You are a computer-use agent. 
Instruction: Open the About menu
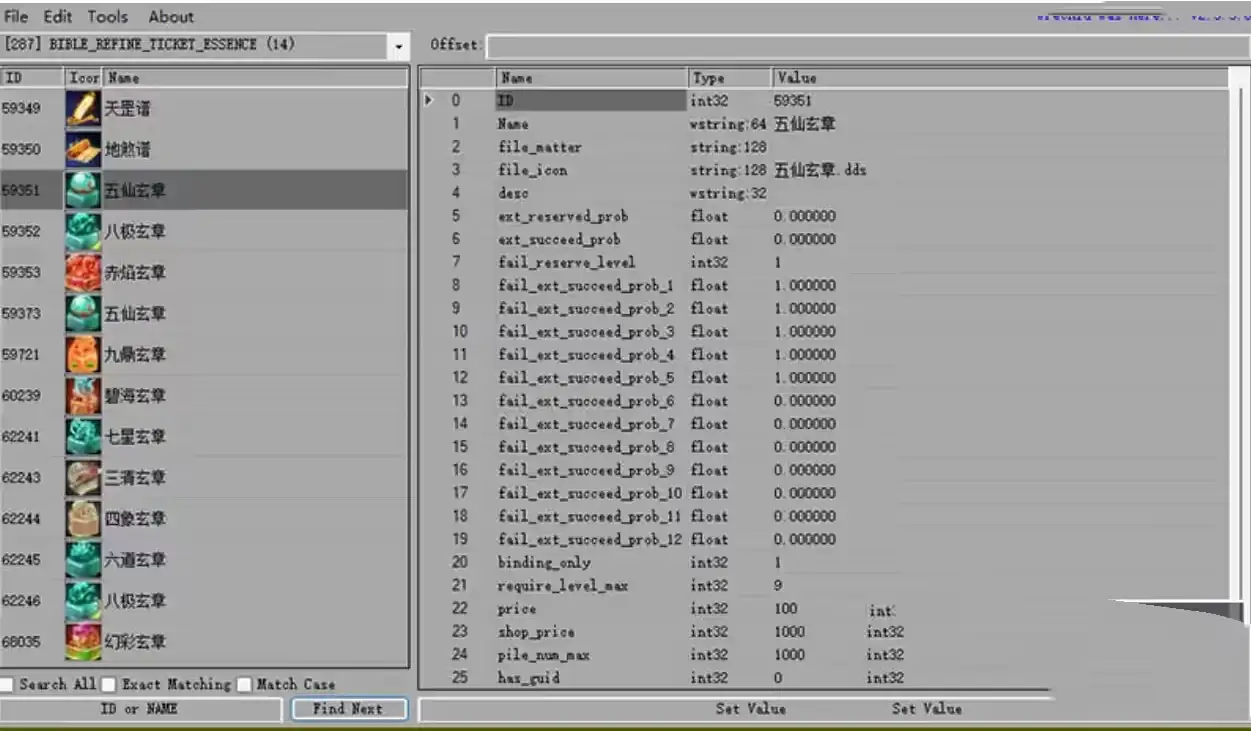point(171,17)
